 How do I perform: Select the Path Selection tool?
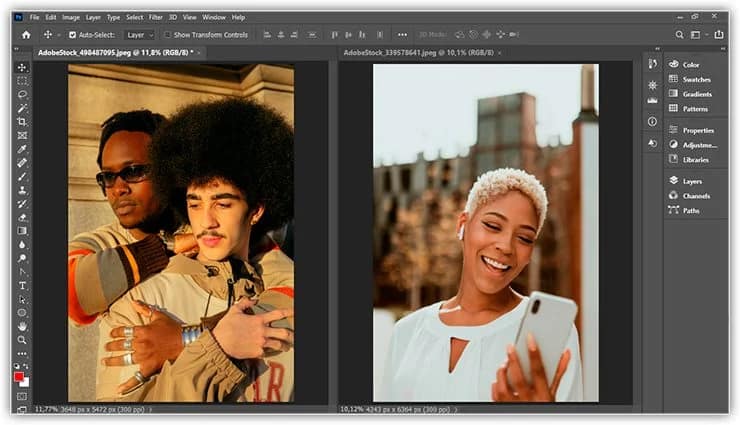click(x=22, y=299)
